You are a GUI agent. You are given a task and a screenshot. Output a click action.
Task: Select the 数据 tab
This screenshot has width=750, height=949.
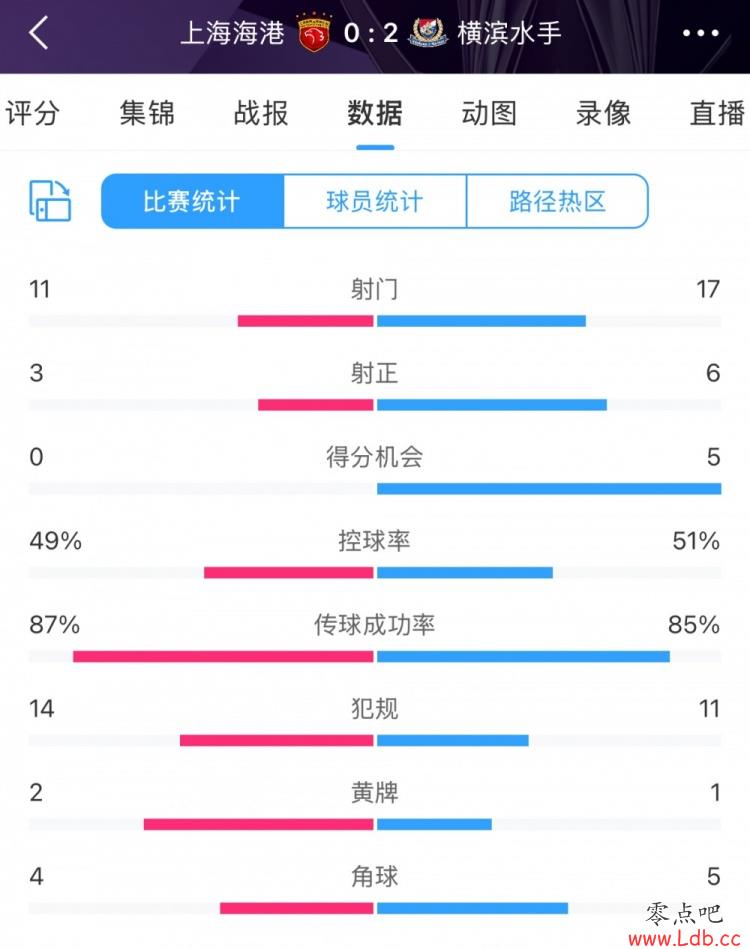pos(375,113)
